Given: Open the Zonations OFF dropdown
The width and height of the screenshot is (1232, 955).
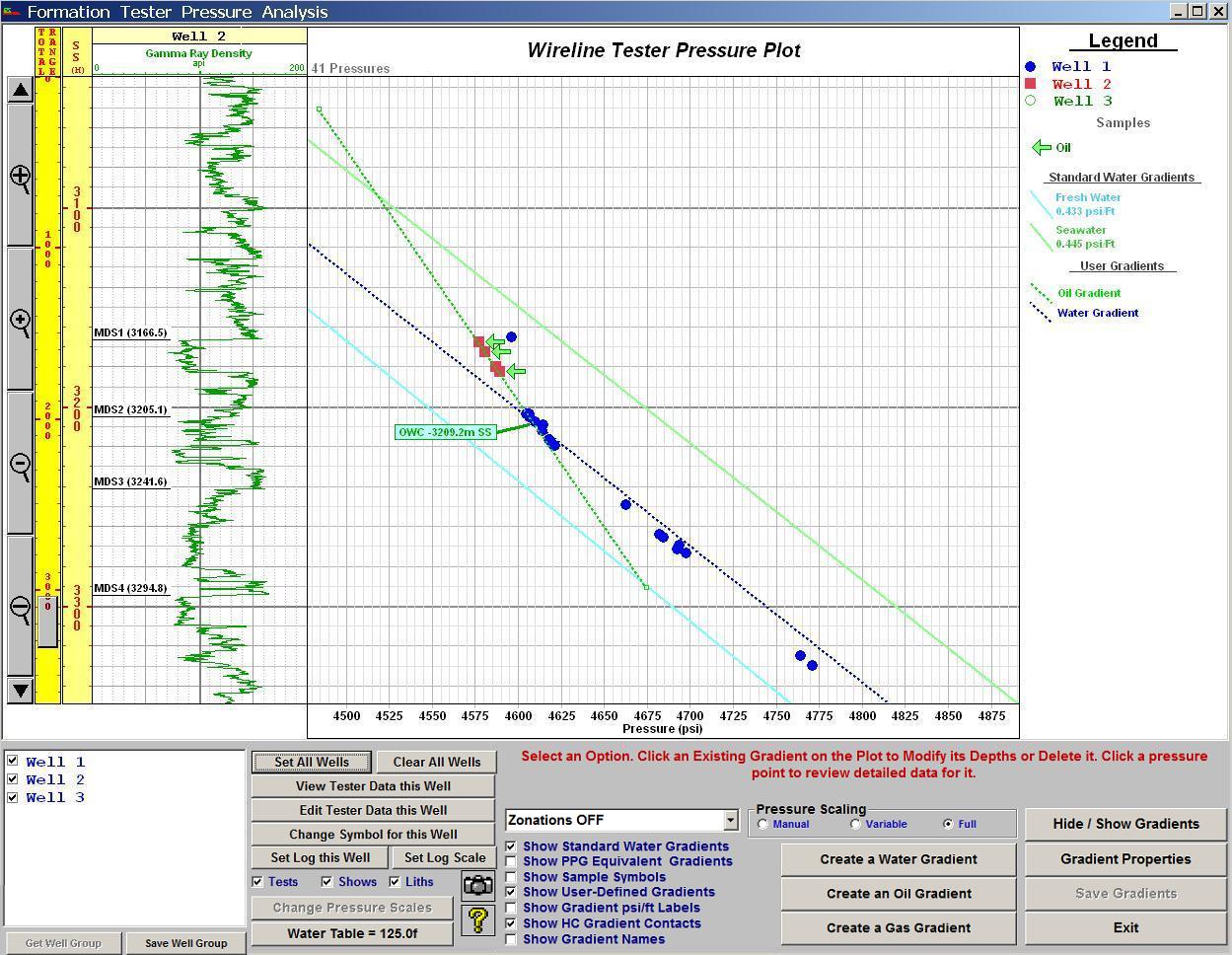Looking at the screenshot, I should click(730, 820).
